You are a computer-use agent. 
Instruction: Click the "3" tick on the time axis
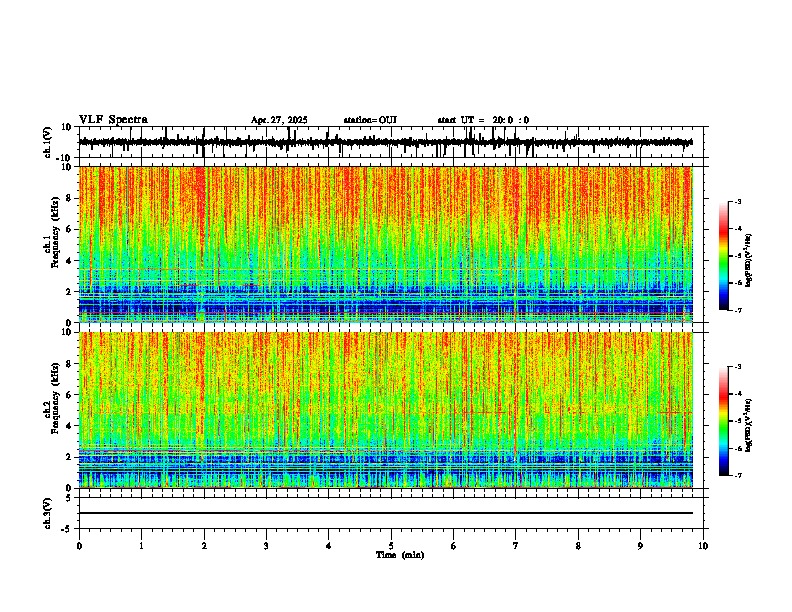pyautogui.click(x=266, y=546)
